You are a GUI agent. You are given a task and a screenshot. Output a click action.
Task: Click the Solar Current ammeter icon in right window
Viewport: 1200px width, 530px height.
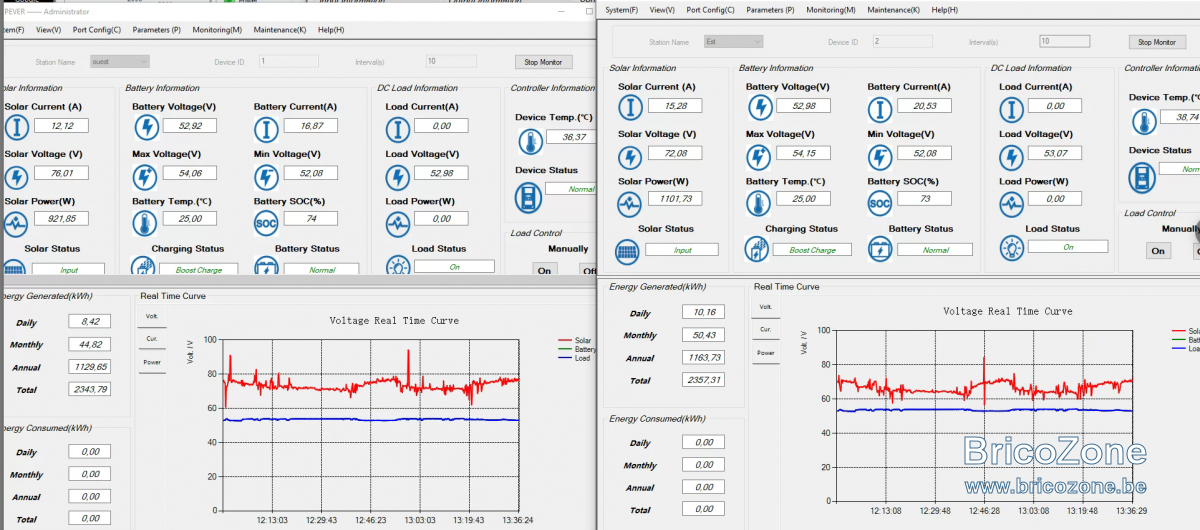tap(630, 108)
